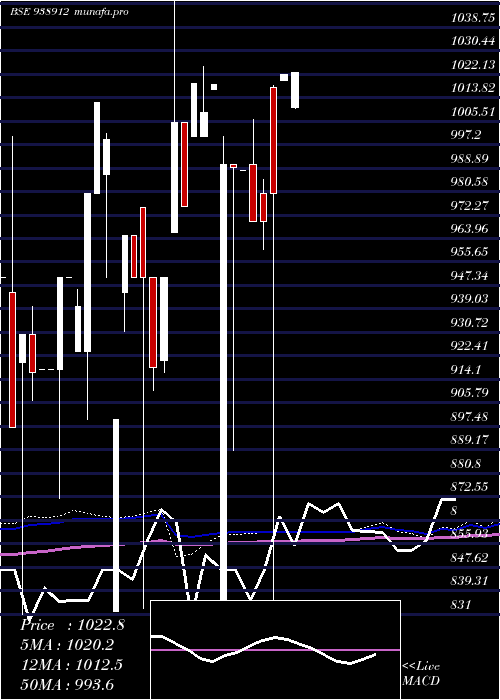Viewport: 500px width, 700px height.
Task: Click the '50MA : 993.6' readout
Action: (x=67, y=684)
